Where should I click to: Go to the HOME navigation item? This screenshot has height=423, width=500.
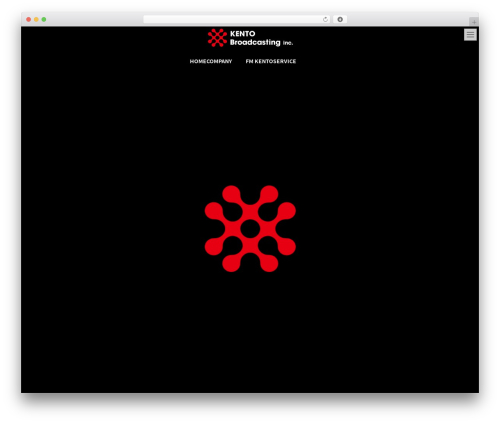coord(198,61)
